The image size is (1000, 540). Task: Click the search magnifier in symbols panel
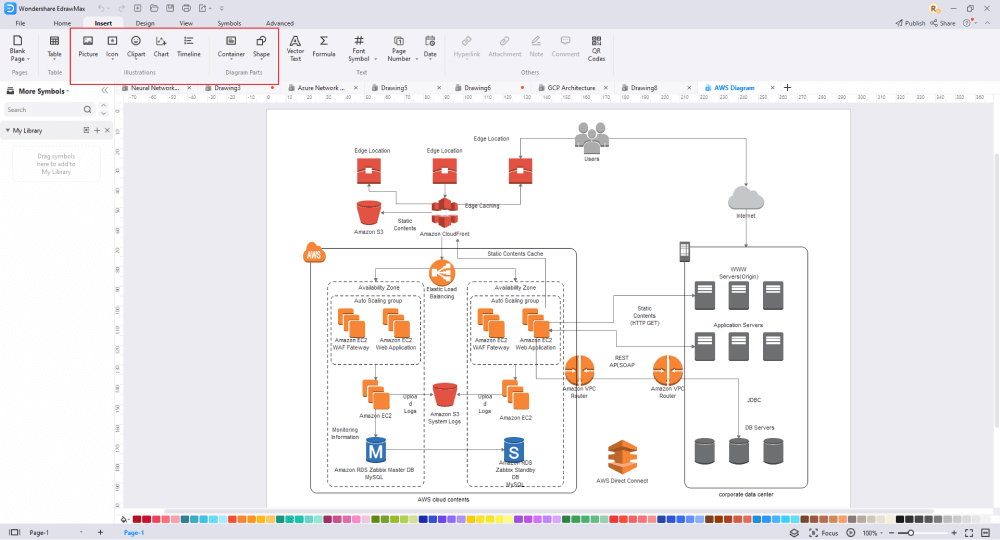(x=87, y=110)
